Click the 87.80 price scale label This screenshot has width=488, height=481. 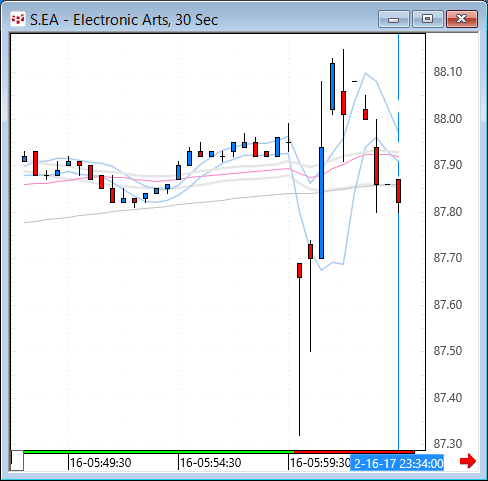point(448,212)
